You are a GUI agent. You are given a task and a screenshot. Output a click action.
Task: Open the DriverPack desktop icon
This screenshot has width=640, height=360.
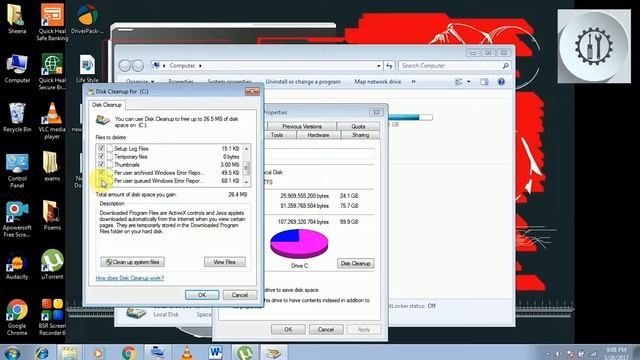(x=87, y=19)
